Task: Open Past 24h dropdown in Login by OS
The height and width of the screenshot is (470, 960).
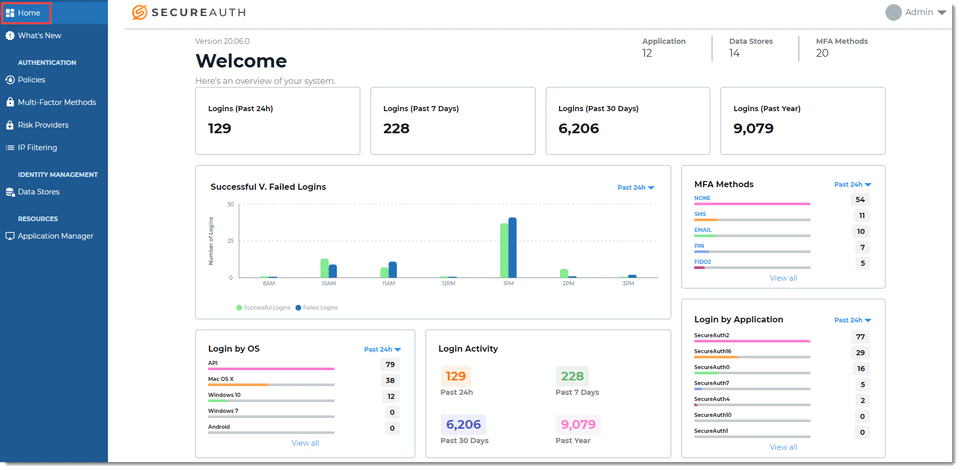Action: click(383, 349)
